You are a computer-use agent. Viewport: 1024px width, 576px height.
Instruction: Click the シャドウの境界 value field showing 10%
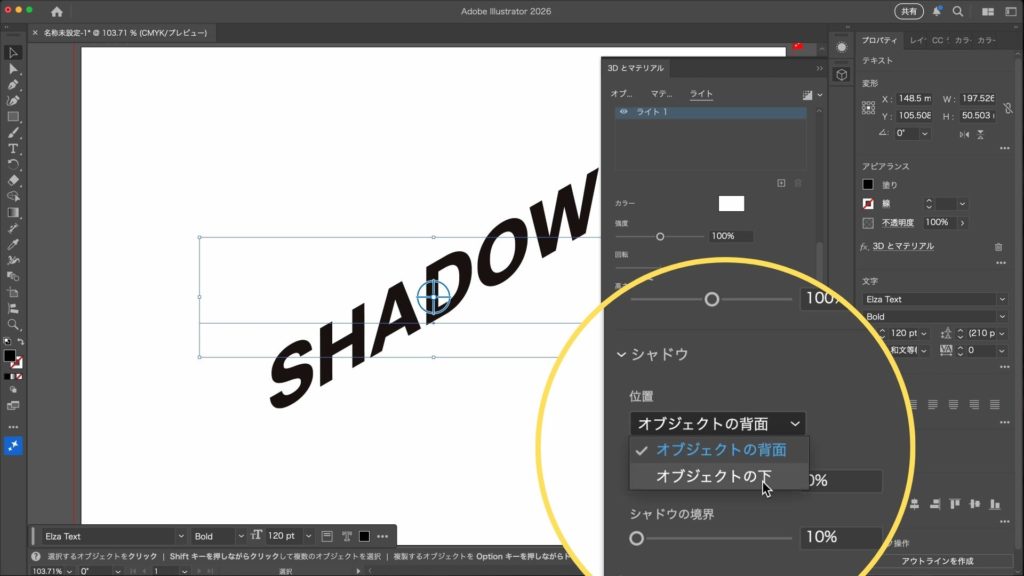(840, 537)
